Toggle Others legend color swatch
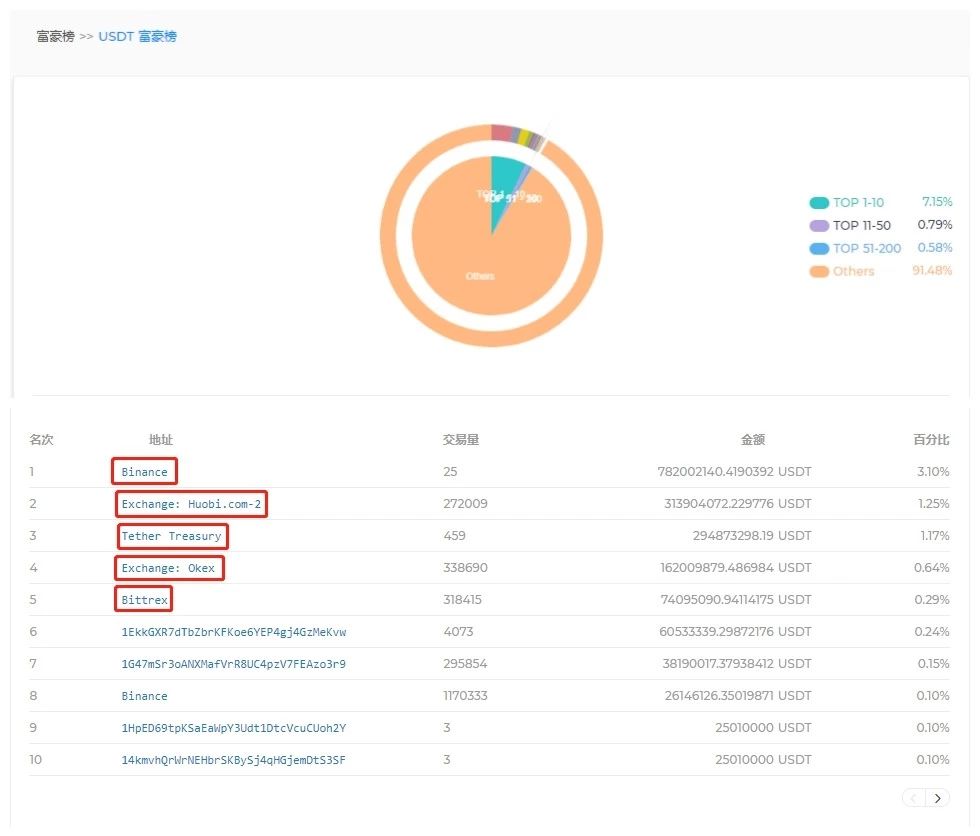The image size is (980, 836). pyautogui.click(x=819, y=271)
